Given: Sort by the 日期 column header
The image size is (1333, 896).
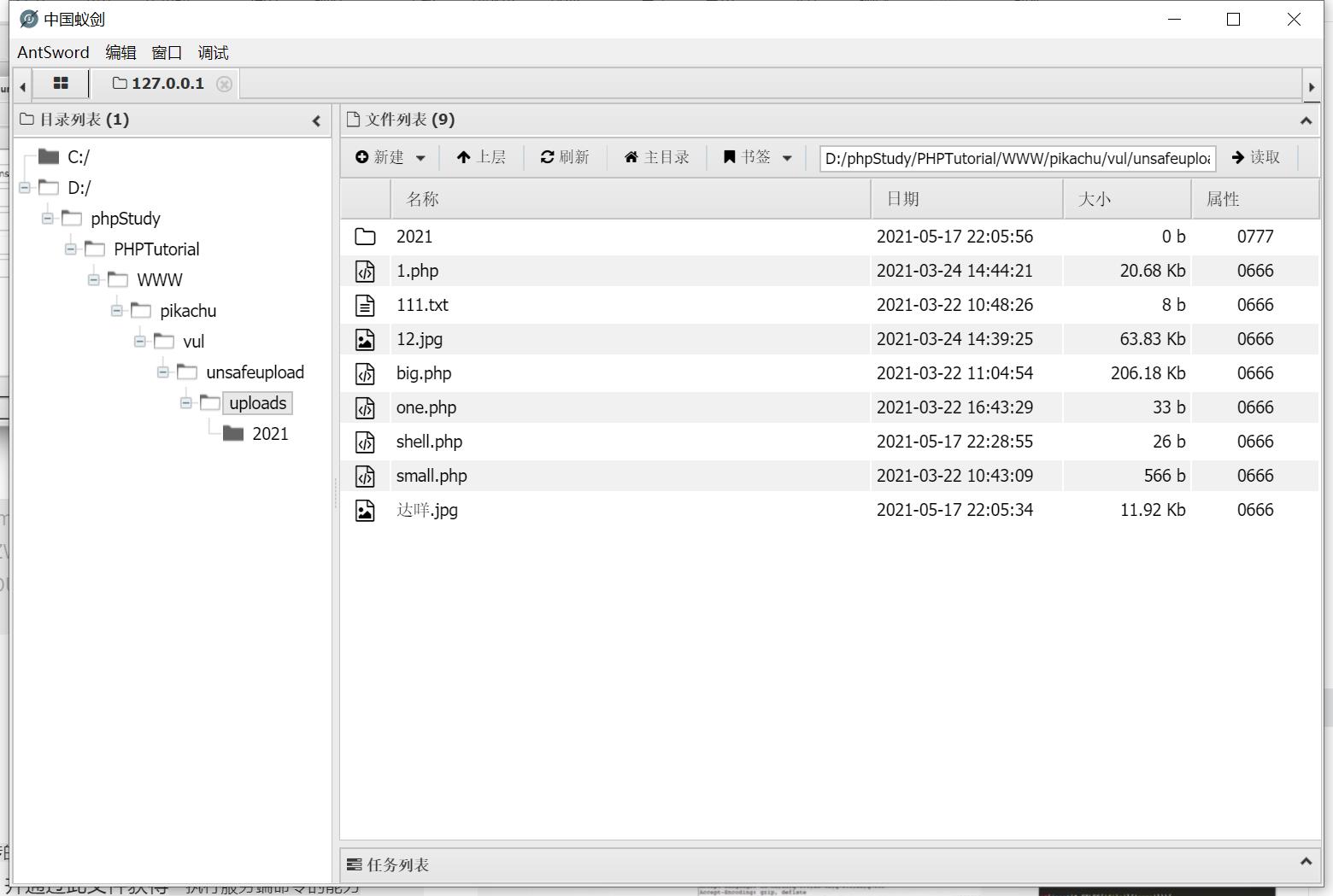Looking at the screenshot, I should 966,199.
